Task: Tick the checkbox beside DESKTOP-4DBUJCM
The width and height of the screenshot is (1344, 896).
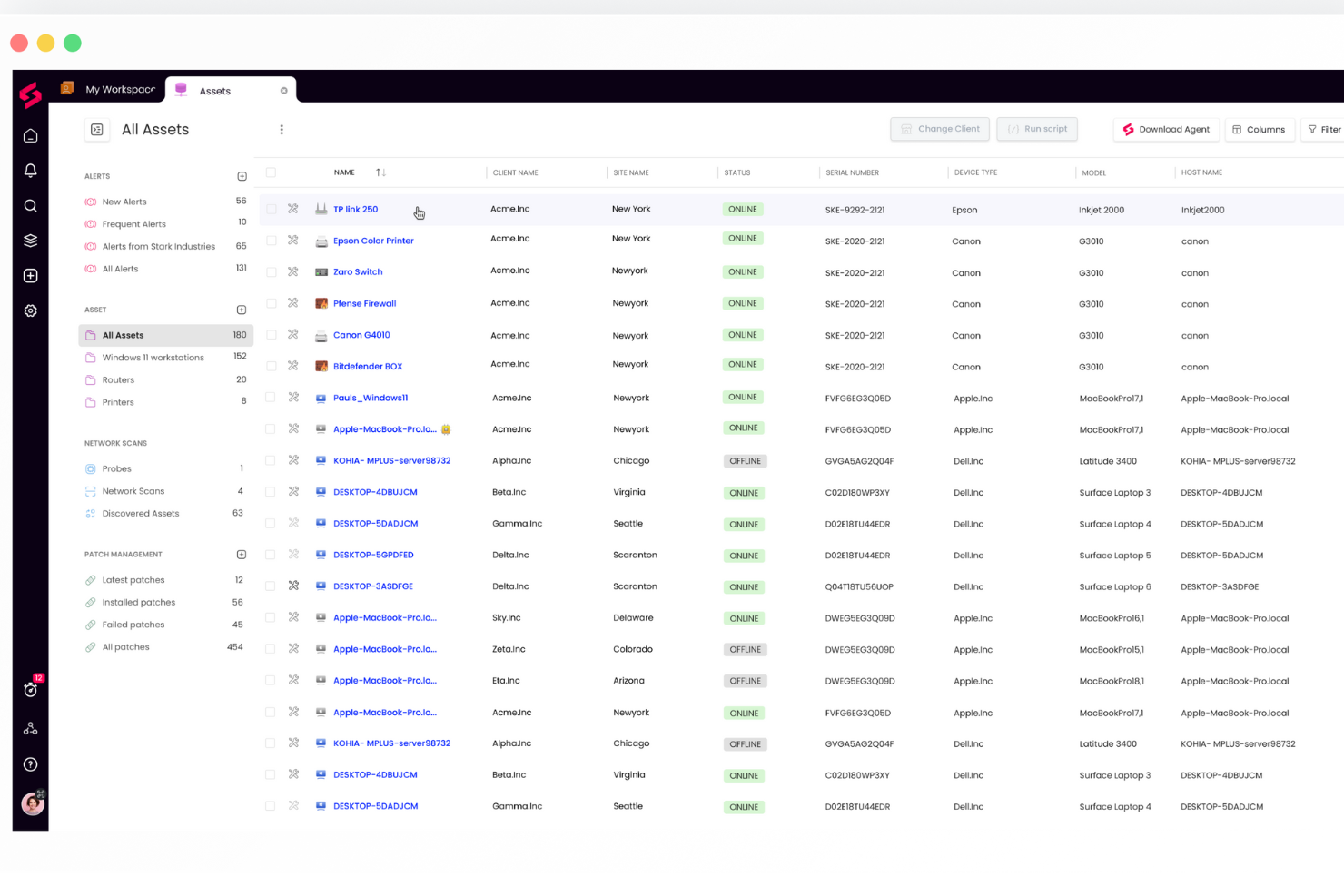Action: click(x=270, y=492)
